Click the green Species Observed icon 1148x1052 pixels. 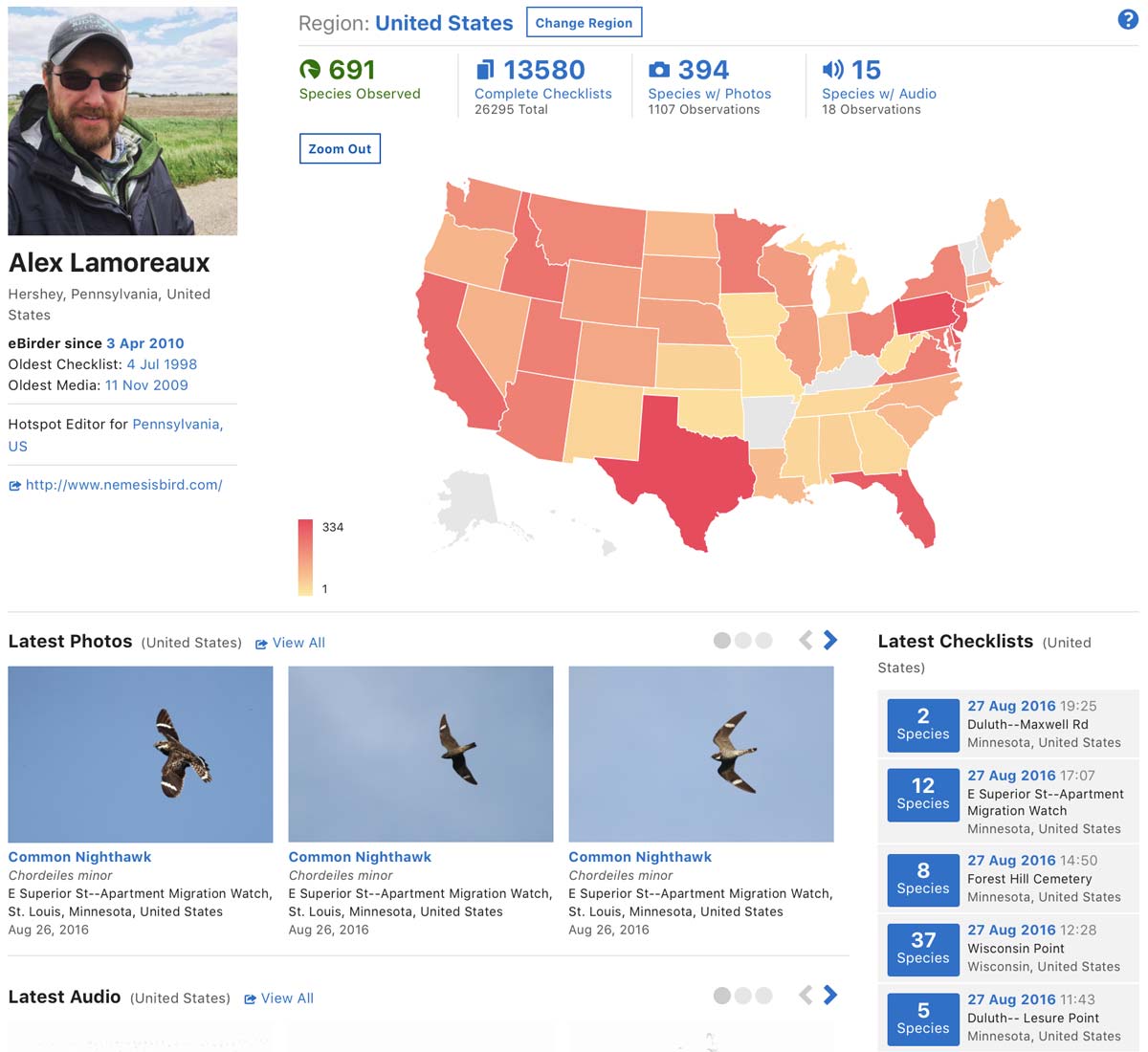pyautogui.click(x=310, y=70)
